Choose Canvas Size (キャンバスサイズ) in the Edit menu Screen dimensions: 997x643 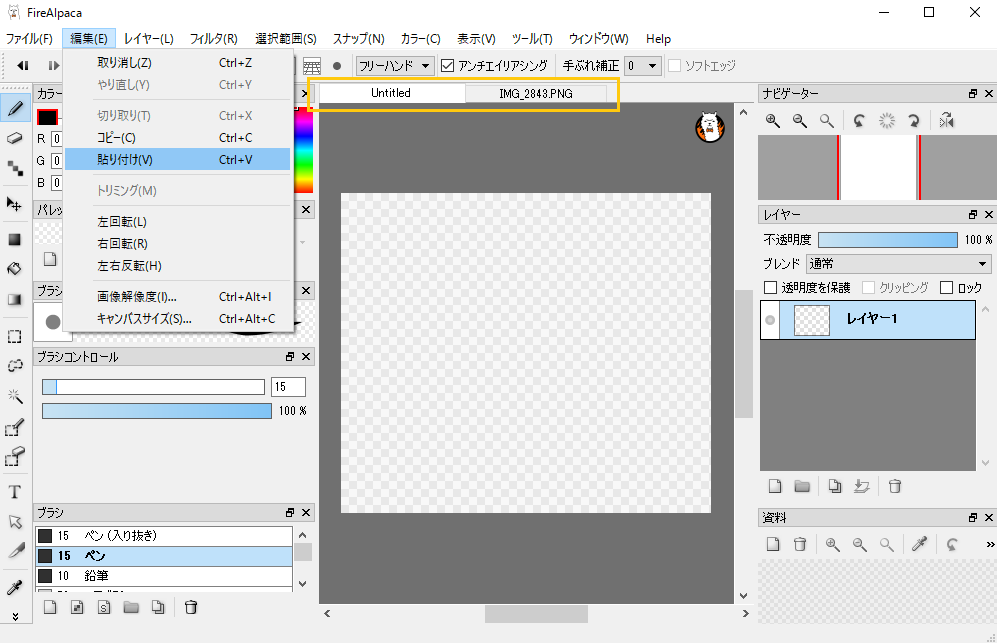[177, 319]
